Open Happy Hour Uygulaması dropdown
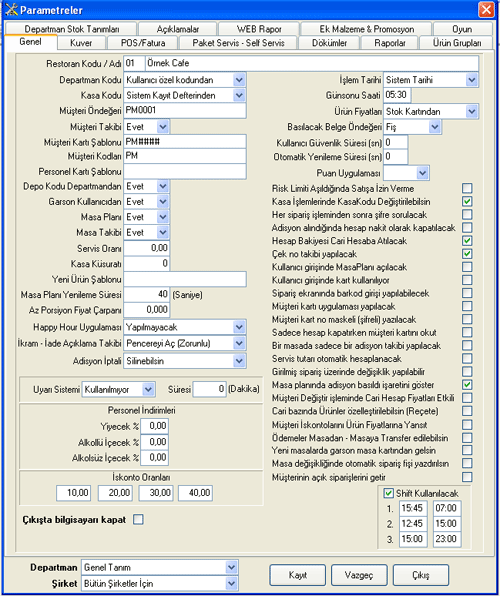Viewport: 500px width, 596px height. (239, 327)
